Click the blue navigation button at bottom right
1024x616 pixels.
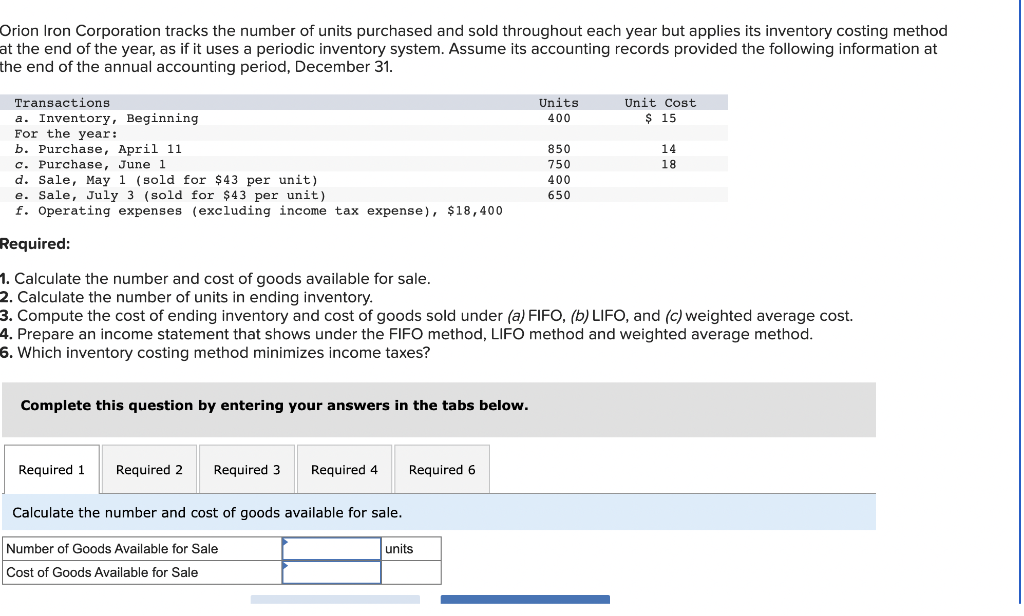tap(525, 600)
